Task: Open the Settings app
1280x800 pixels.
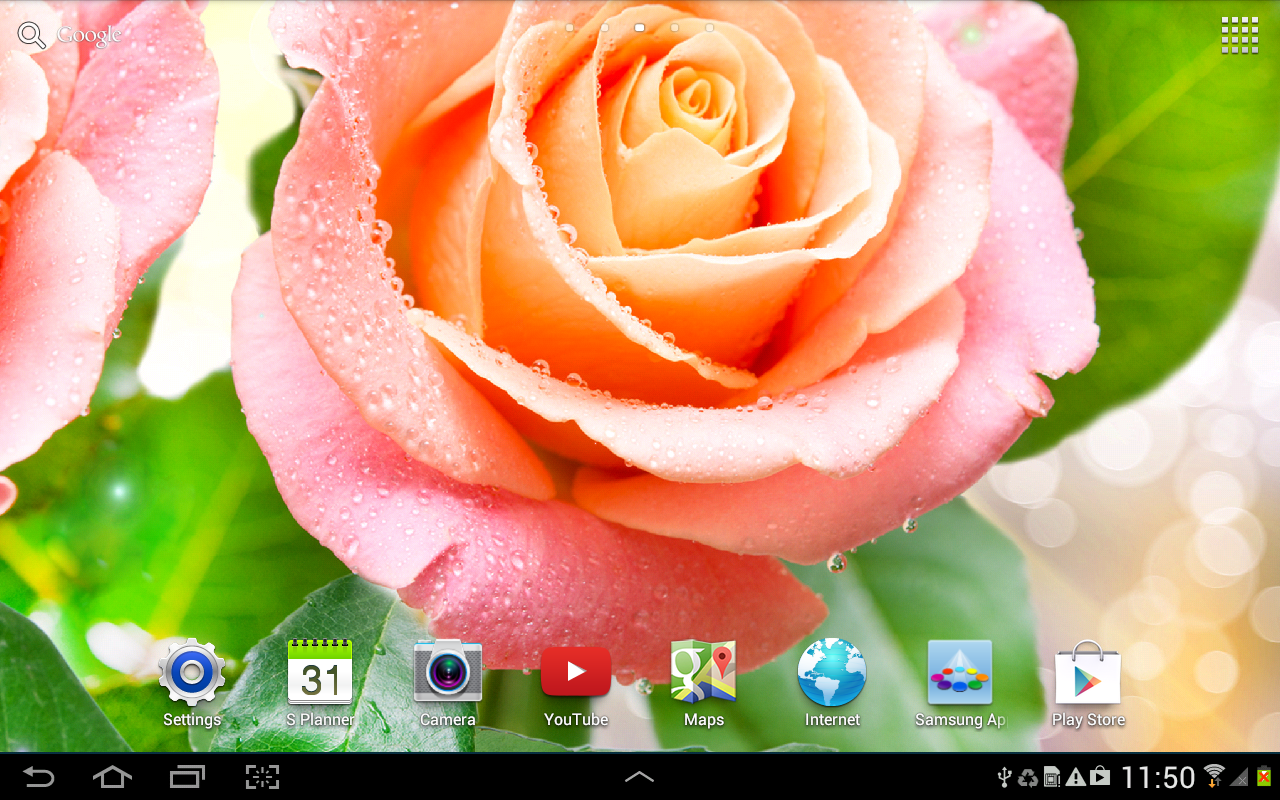Action: pos(192,682)
